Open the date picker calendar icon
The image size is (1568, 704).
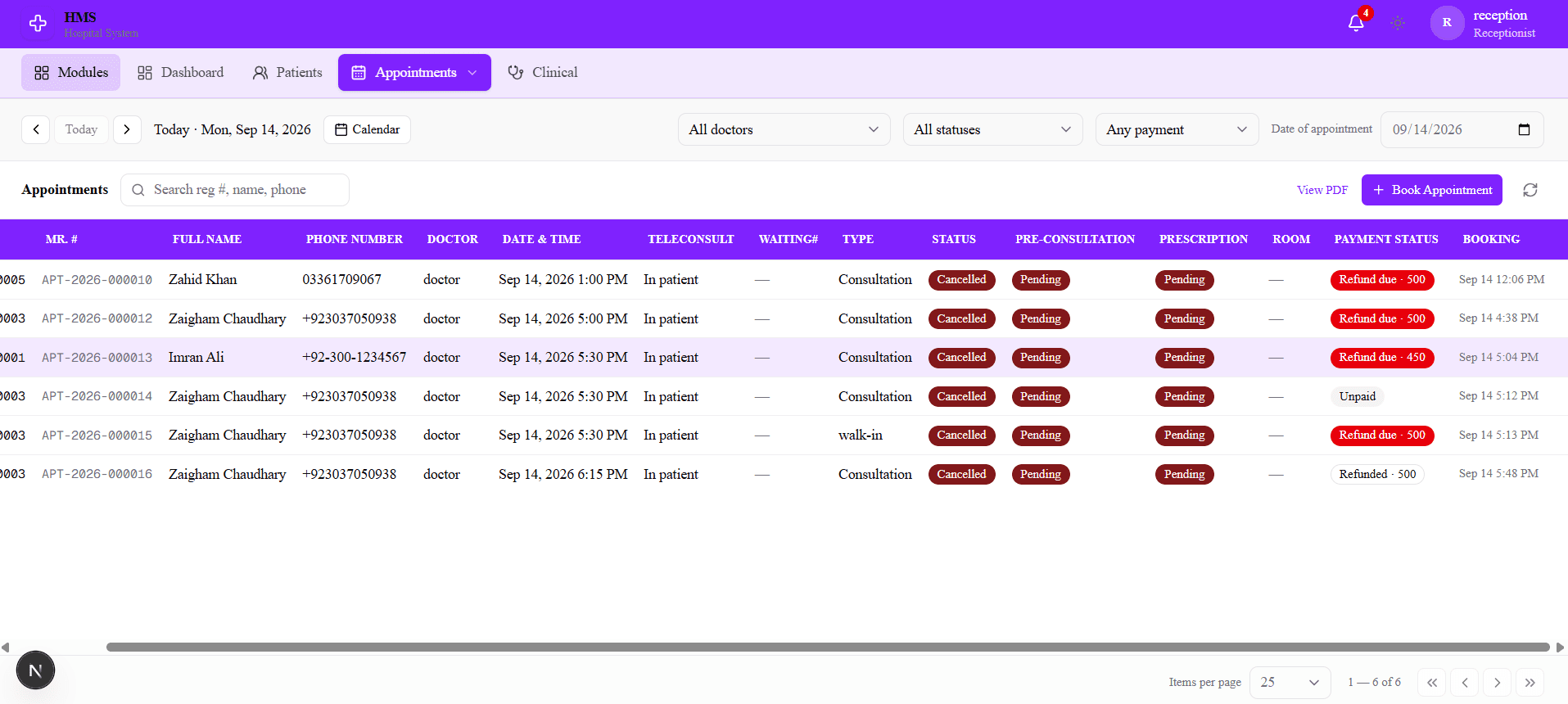1524,129
